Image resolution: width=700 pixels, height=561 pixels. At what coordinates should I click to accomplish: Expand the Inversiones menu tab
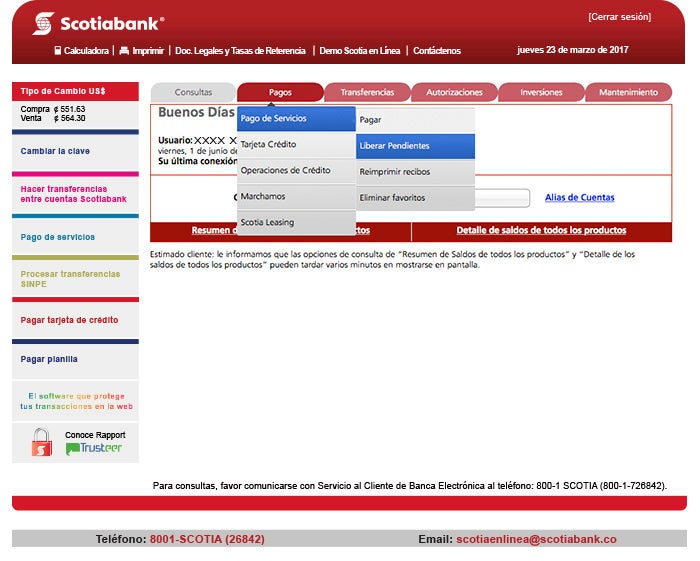541,92
